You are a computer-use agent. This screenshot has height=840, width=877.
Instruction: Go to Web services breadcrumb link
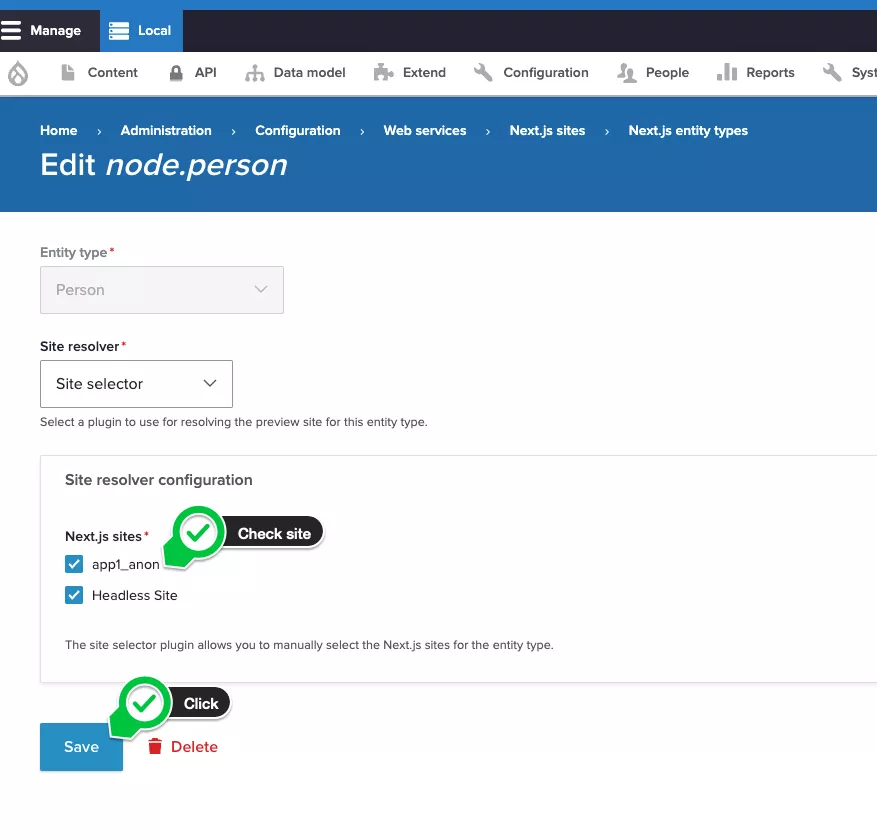click(424, 131)
